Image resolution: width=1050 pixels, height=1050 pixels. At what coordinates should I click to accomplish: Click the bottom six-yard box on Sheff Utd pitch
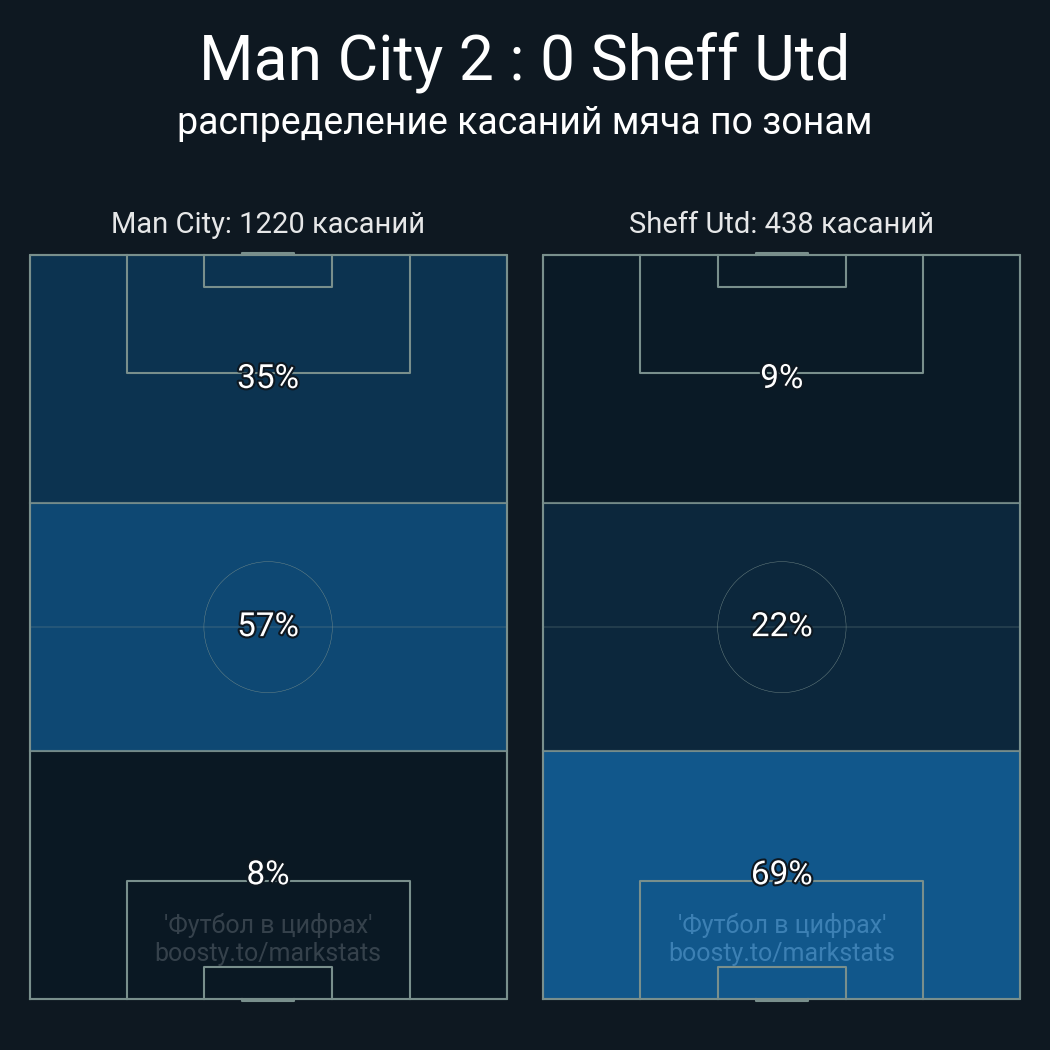781,982
